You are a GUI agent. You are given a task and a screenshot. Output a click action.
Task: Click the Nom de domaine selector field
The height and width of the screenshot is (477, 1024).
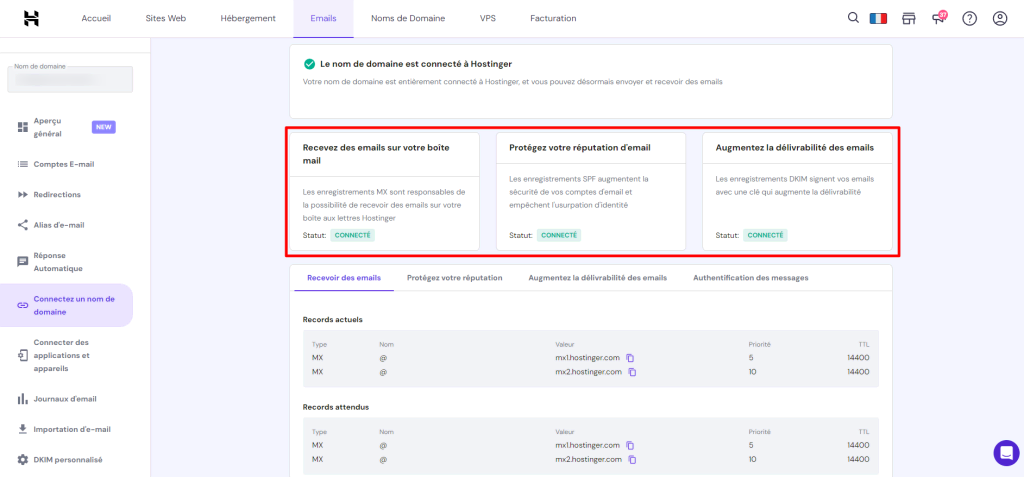(70, 79)
